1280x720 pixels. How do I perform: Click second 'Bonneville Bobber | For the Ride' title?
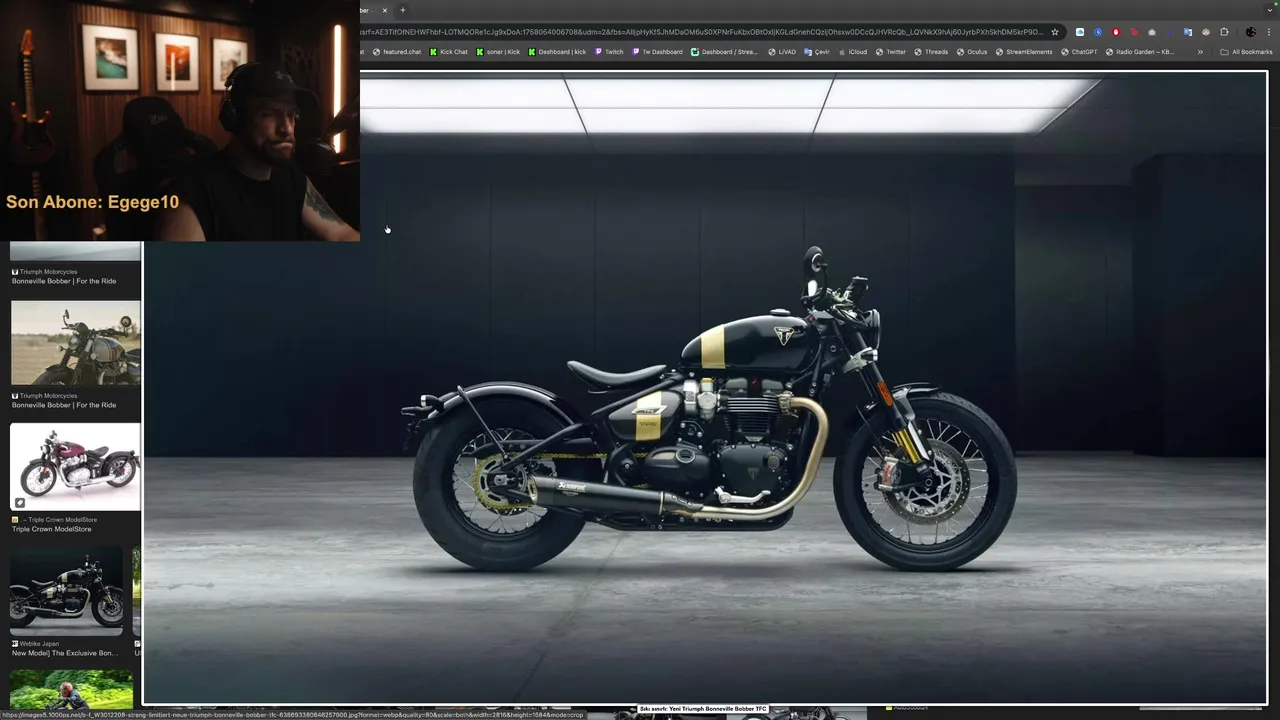click(x=64, y=405)
